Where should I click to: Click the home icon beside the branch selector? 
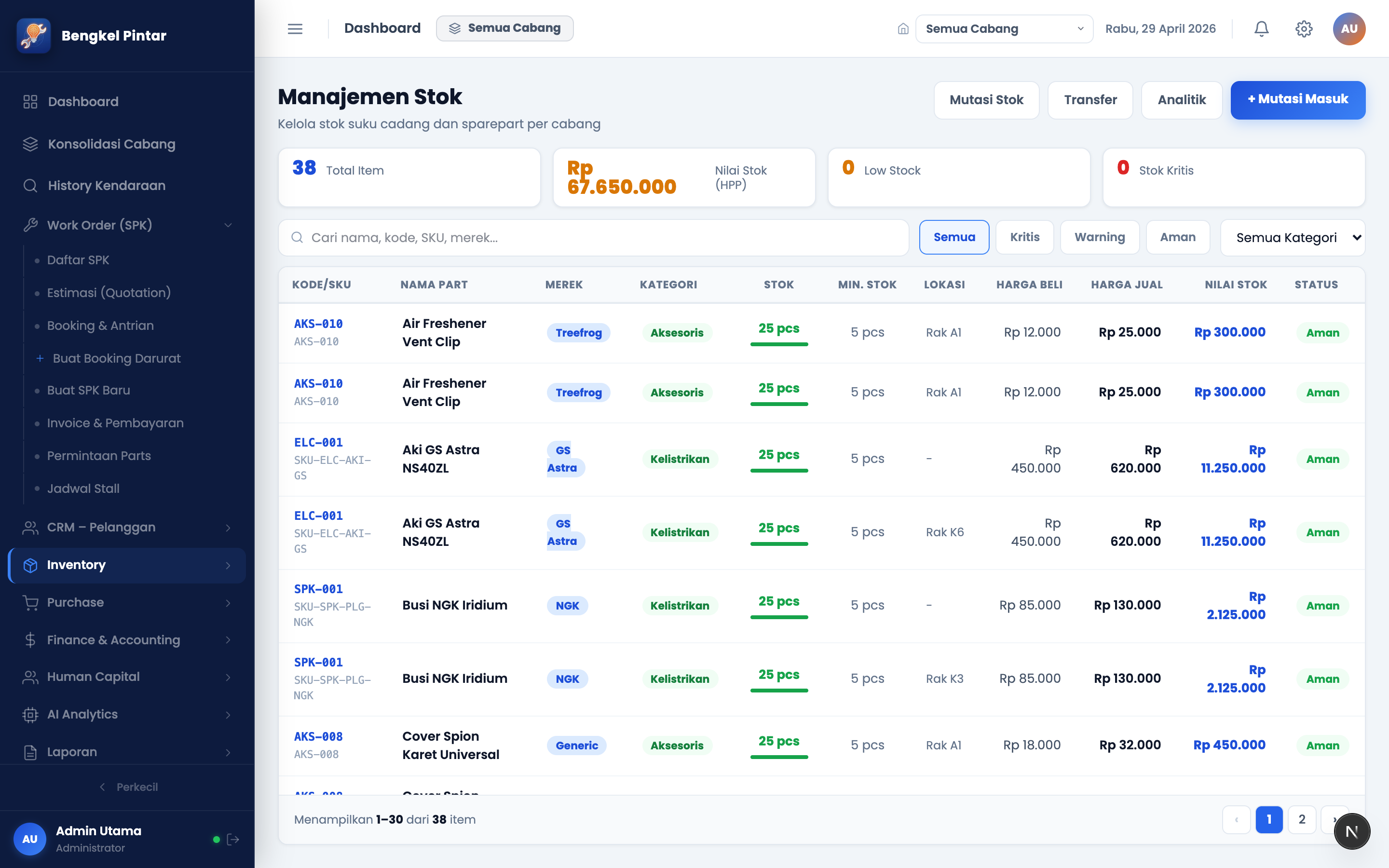[903, 29]
